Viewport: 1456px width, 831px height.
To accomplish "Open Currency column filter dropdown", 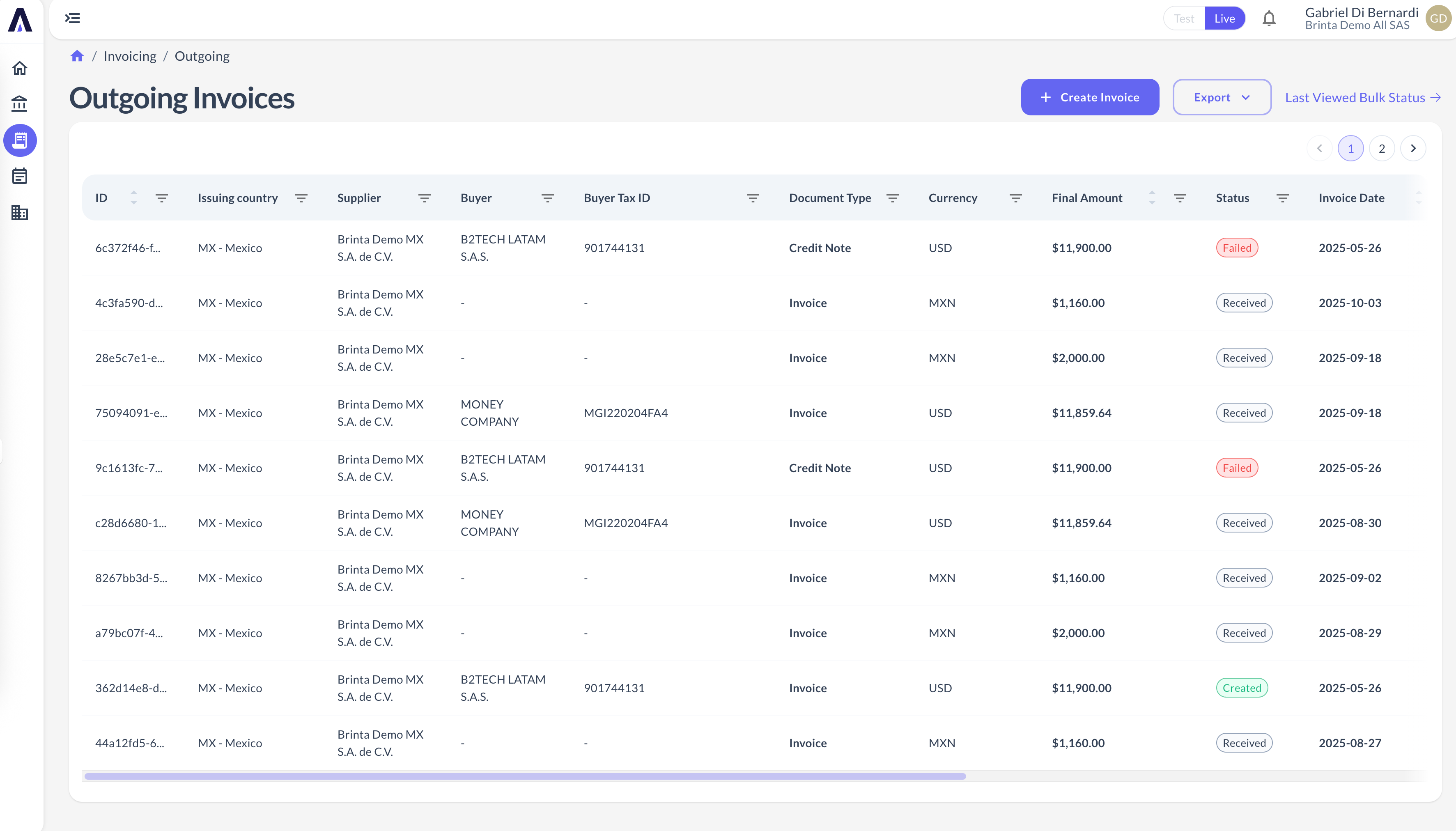I will click(x=1015, y=198).
